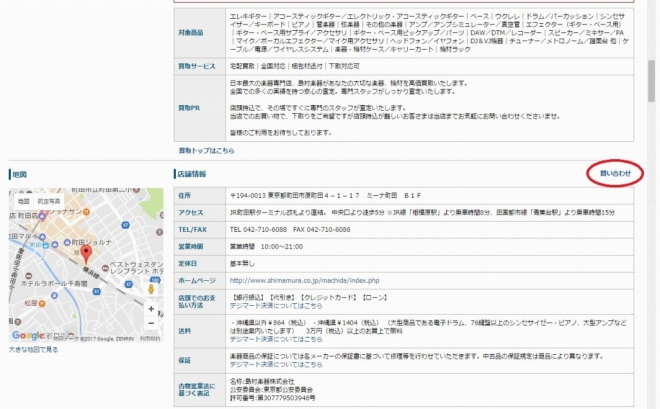Click the 宅配買取｜全国対応 service text
The image size is (660, 409).
pyautogui.click(x=295, y=66)
